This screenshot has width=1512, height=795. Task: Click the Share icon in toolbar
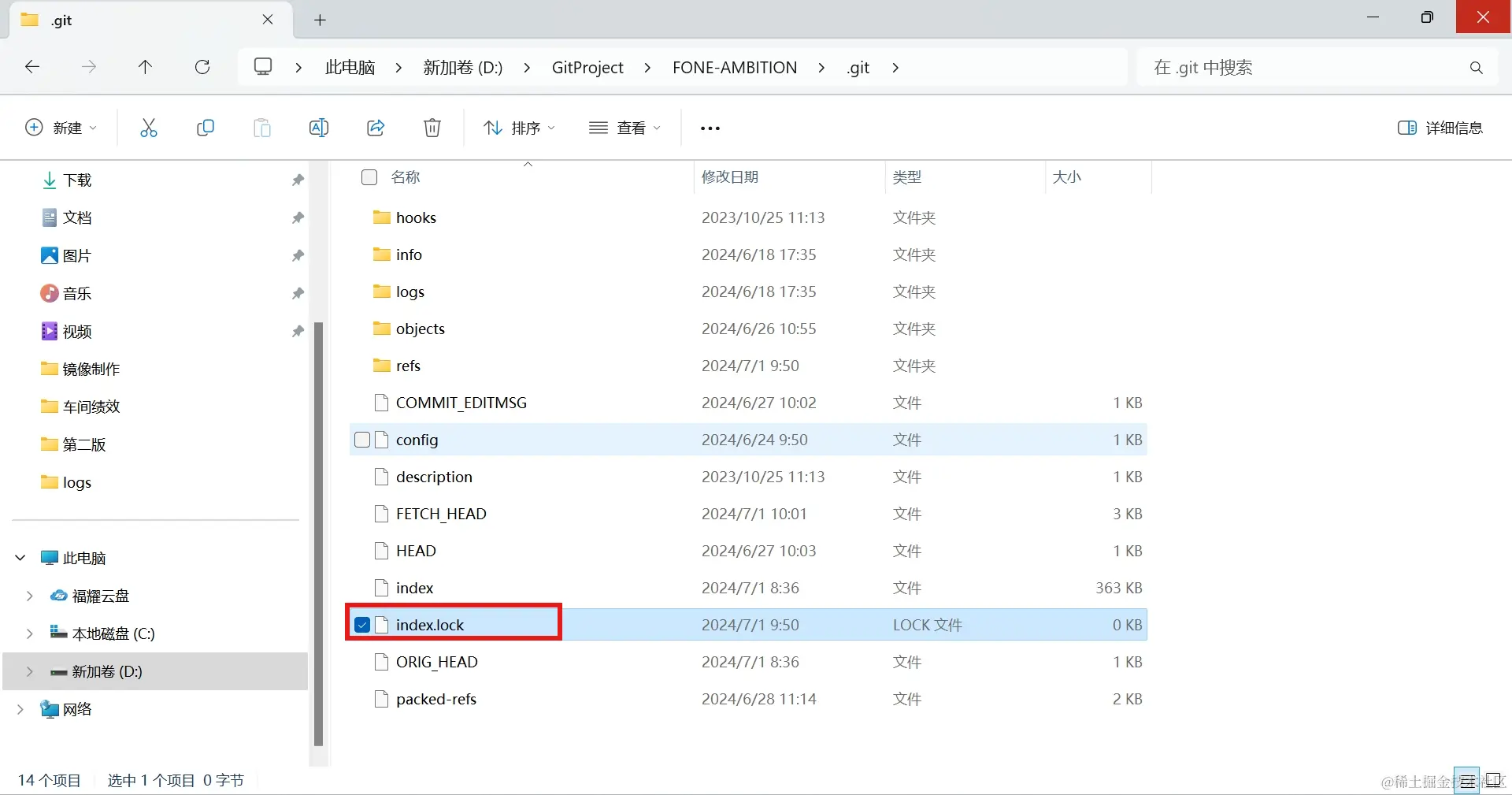pos(376,128)
